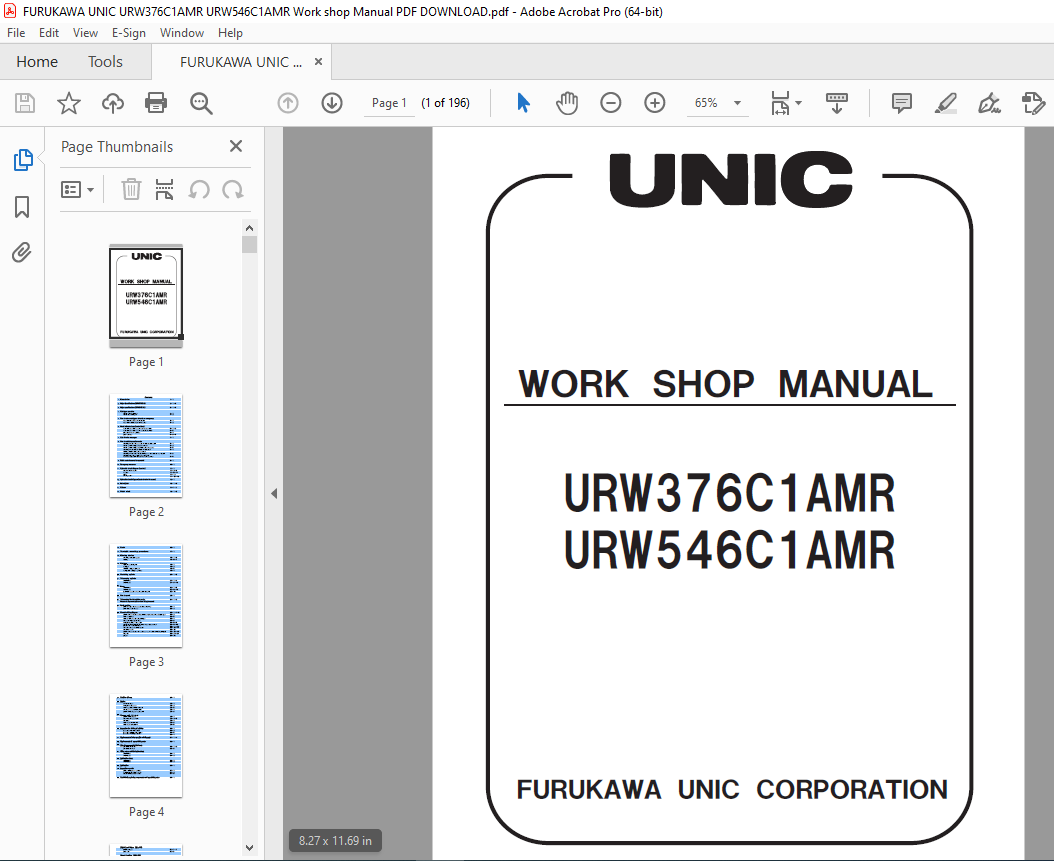Viewport: 1054px width, 861px height.
Task: Click the thumbnails scrollbar handle
Action: pyautogui.click(x=249, y=244)
